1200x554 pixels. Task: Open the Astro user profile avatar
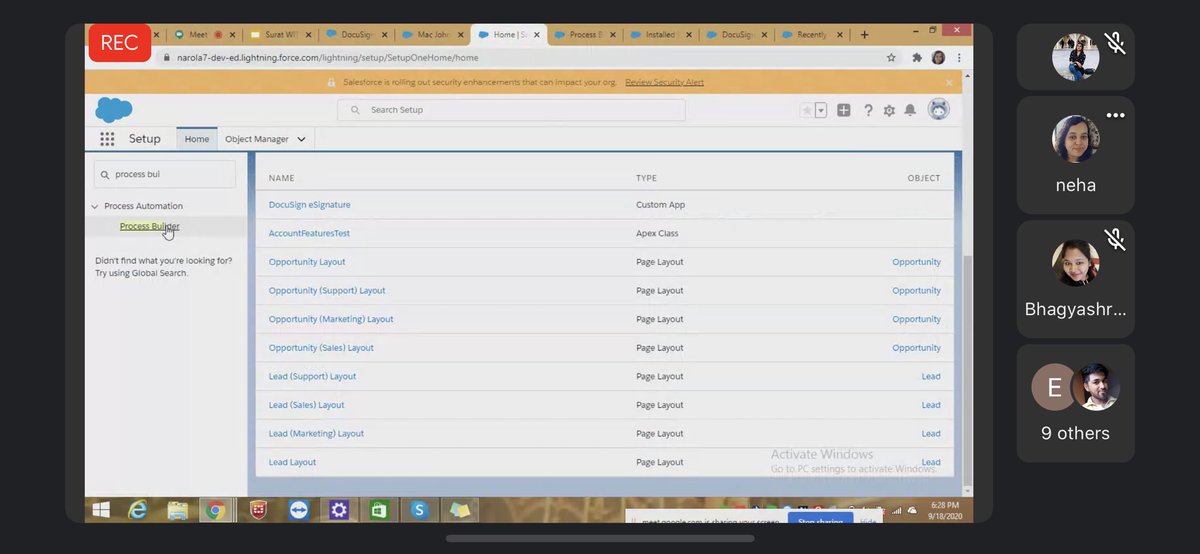[x=938, y=109]
